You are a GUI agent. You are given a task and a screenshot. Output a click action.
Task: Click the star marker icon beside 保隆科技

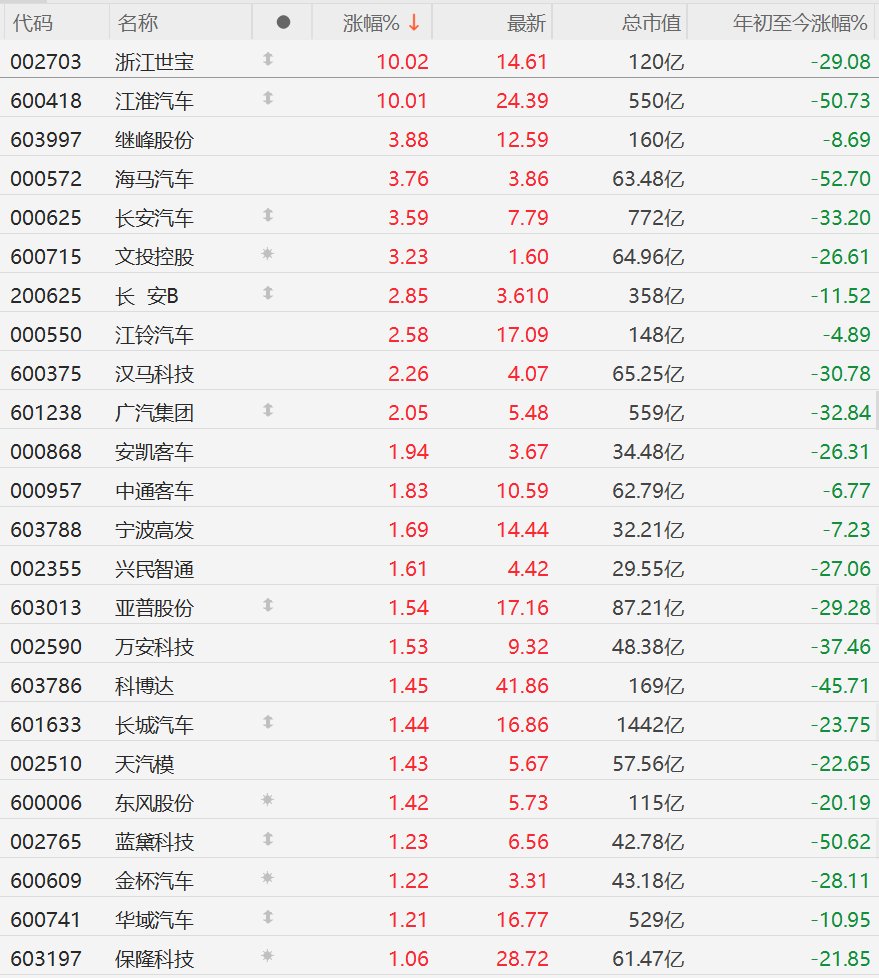coord(268,956)
